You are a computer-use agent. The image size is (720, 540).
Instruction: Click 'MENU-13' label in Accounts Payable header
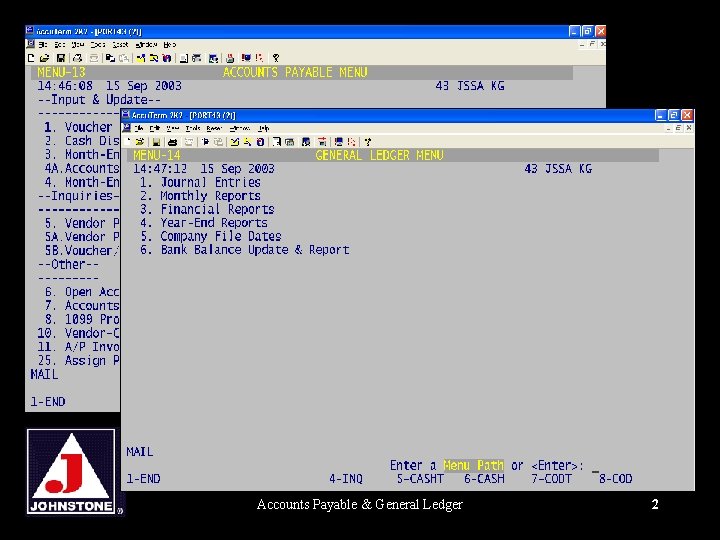click(61, 73)
